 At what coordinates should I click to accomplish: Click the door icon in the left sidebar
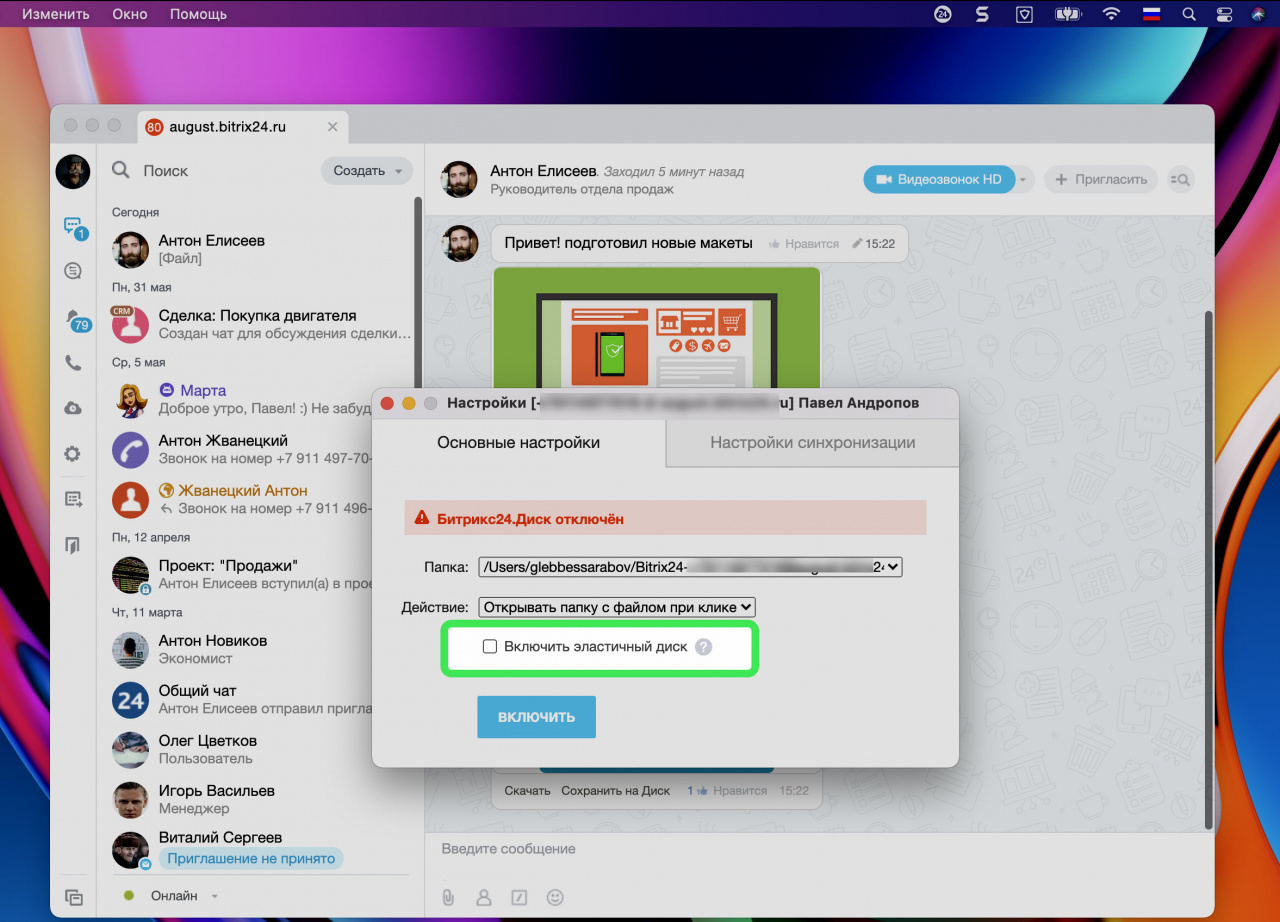coord(72,545)
